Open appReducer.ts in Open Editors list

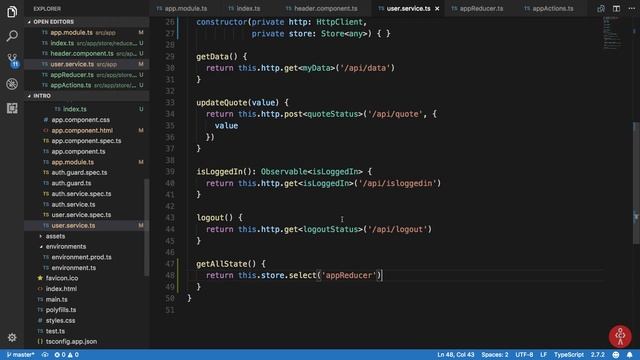point(87,75)
